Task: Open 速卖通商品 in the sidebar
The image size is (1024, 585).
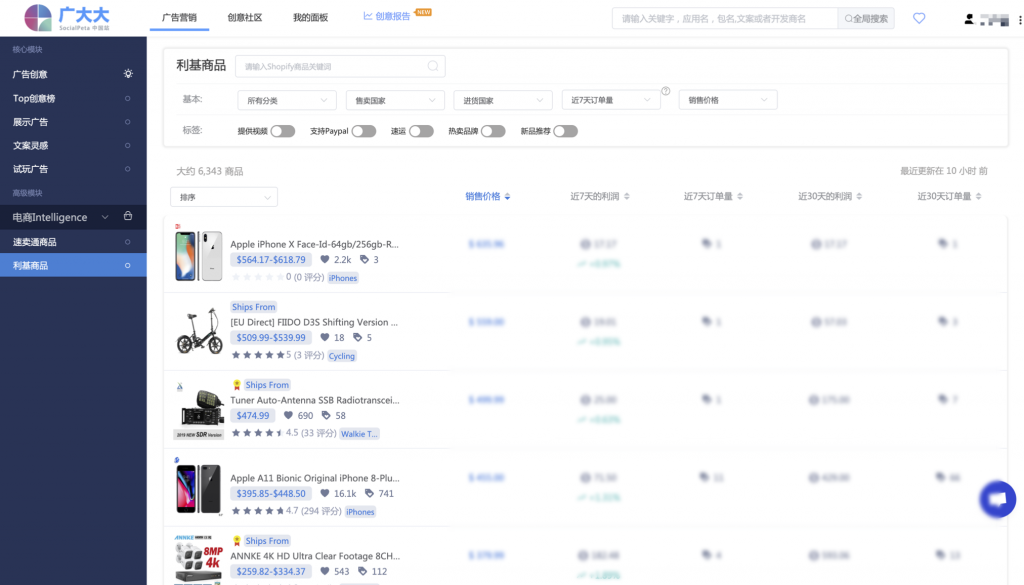Action: 73,242
